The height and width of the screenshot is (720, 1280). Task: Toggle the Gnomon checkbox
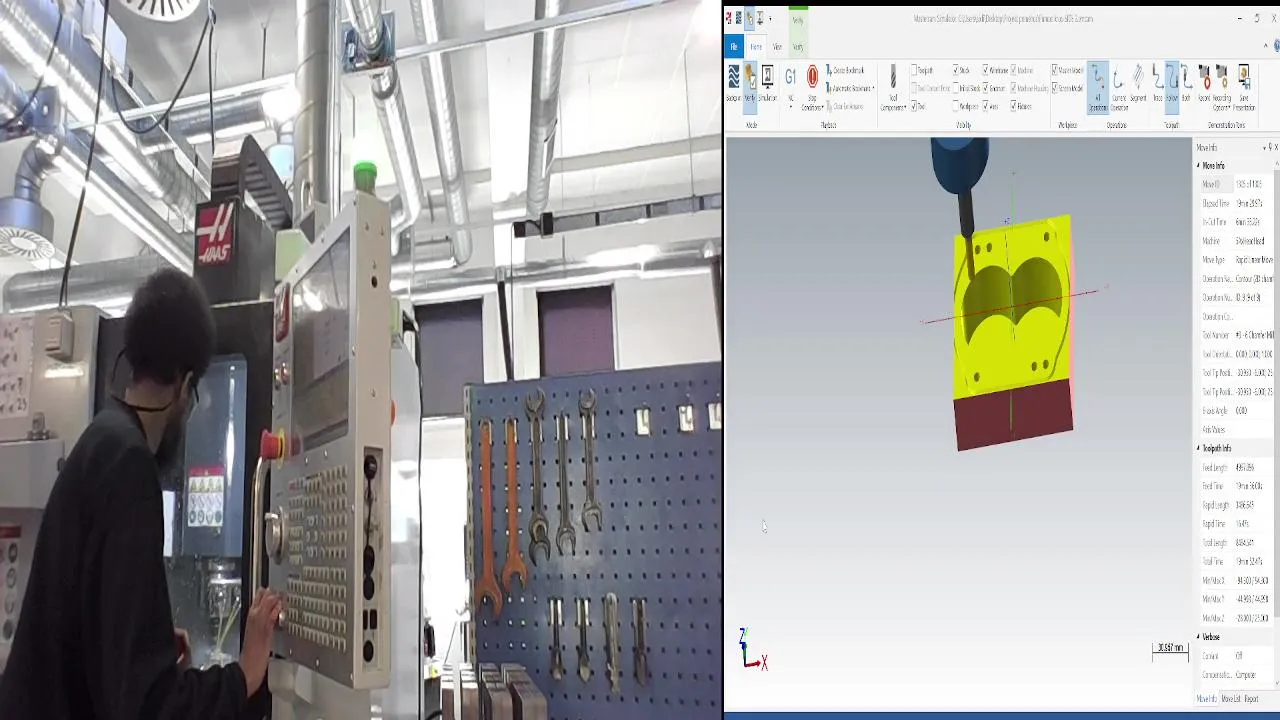point(986,88)
